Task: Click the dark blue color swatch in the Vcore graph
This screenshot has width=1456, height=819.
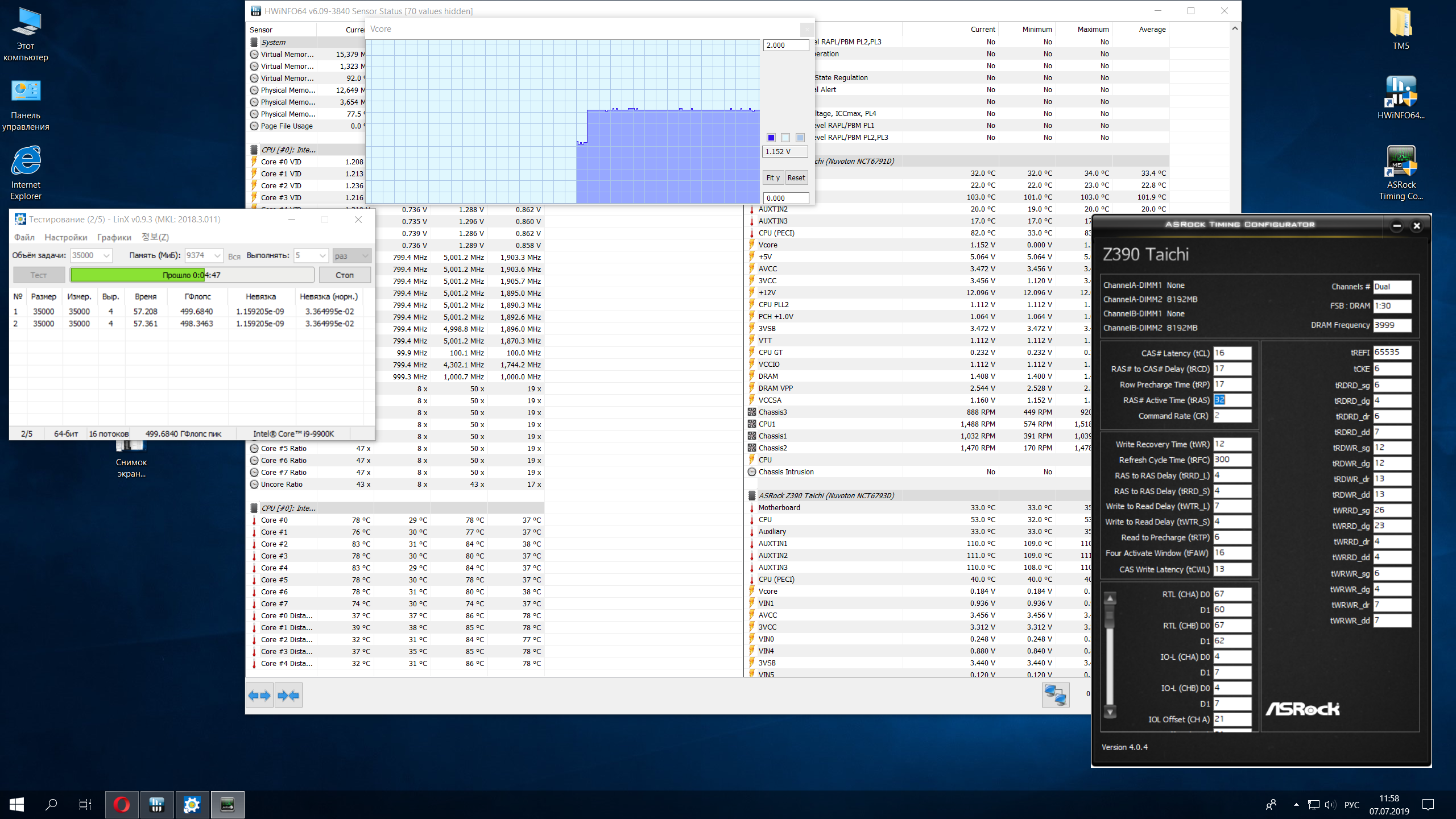Action: tap(771, 138)
